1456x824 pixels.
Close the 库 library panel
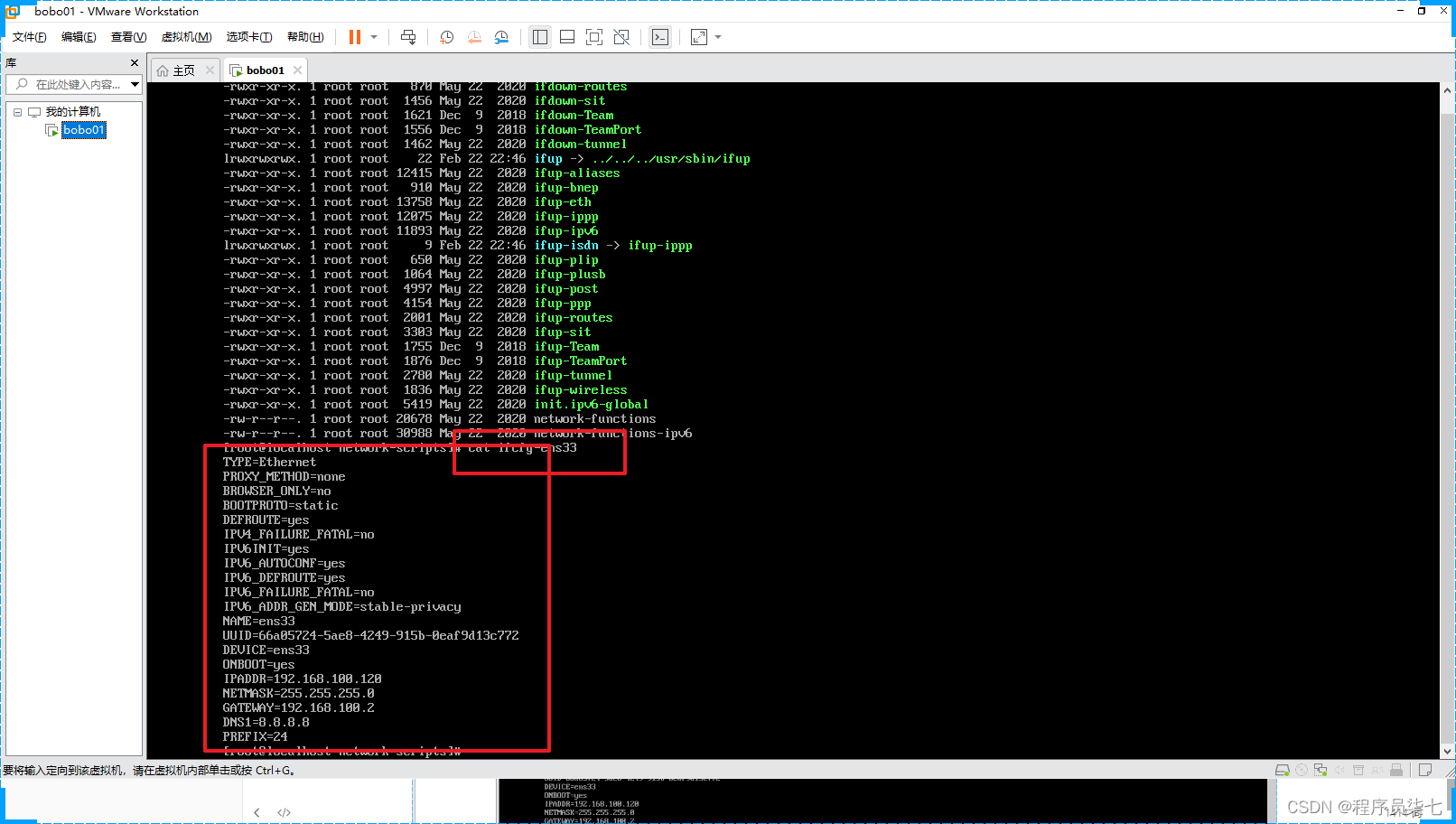click(x=135, y=63)
